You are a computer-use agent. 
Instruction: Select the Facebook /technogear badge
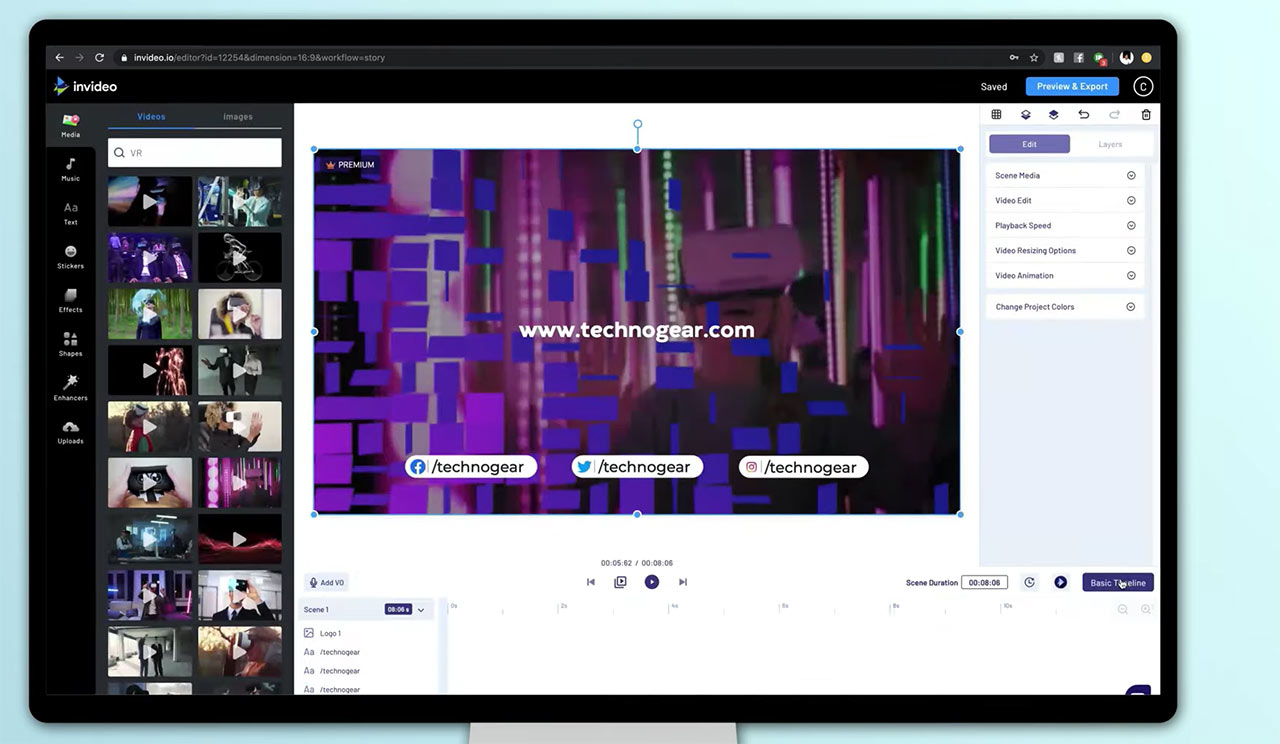pyautogui.click(x=471, y=467)
